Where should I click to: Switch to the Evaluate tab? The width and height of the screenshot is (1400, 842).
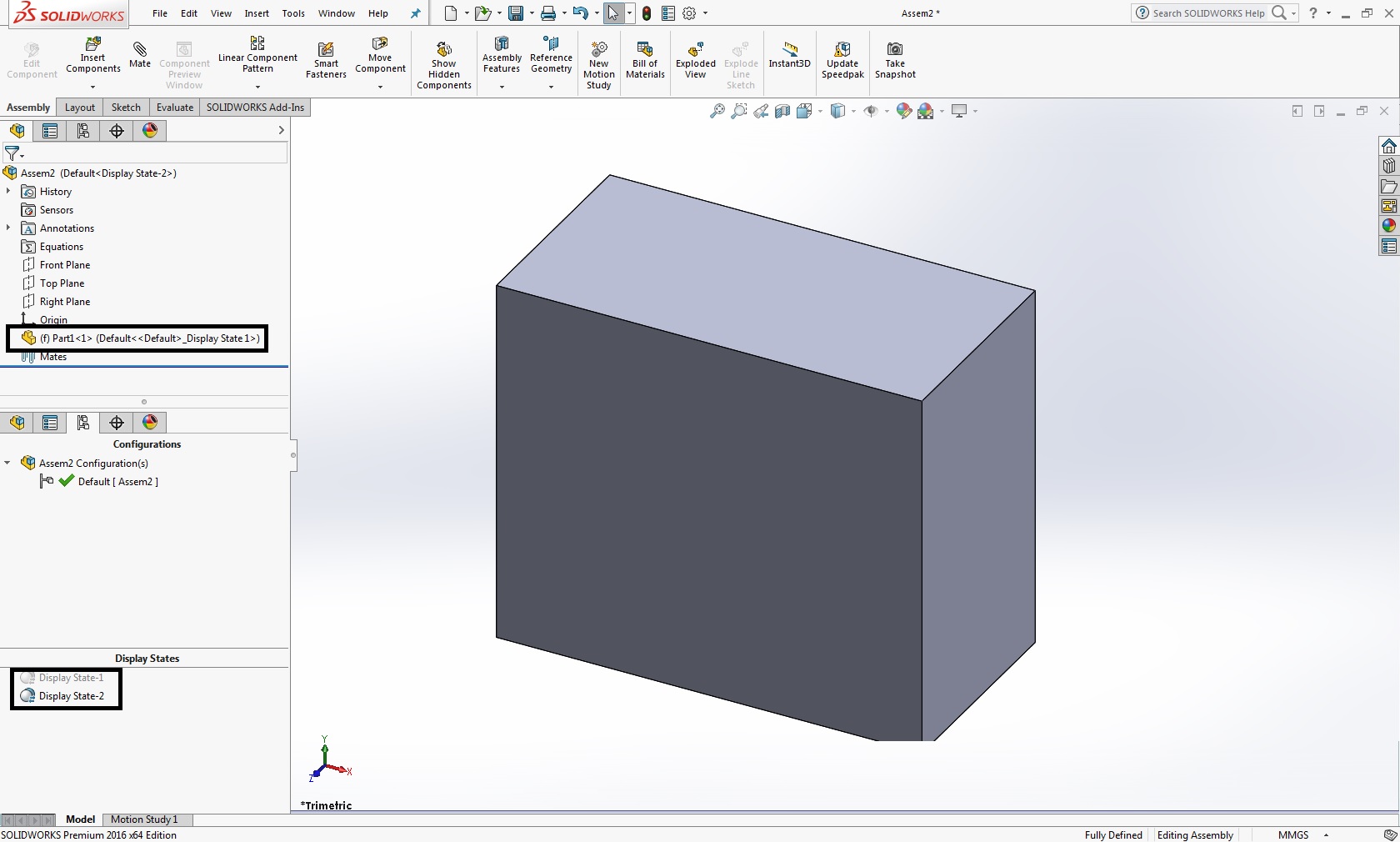tap(175, 108)
